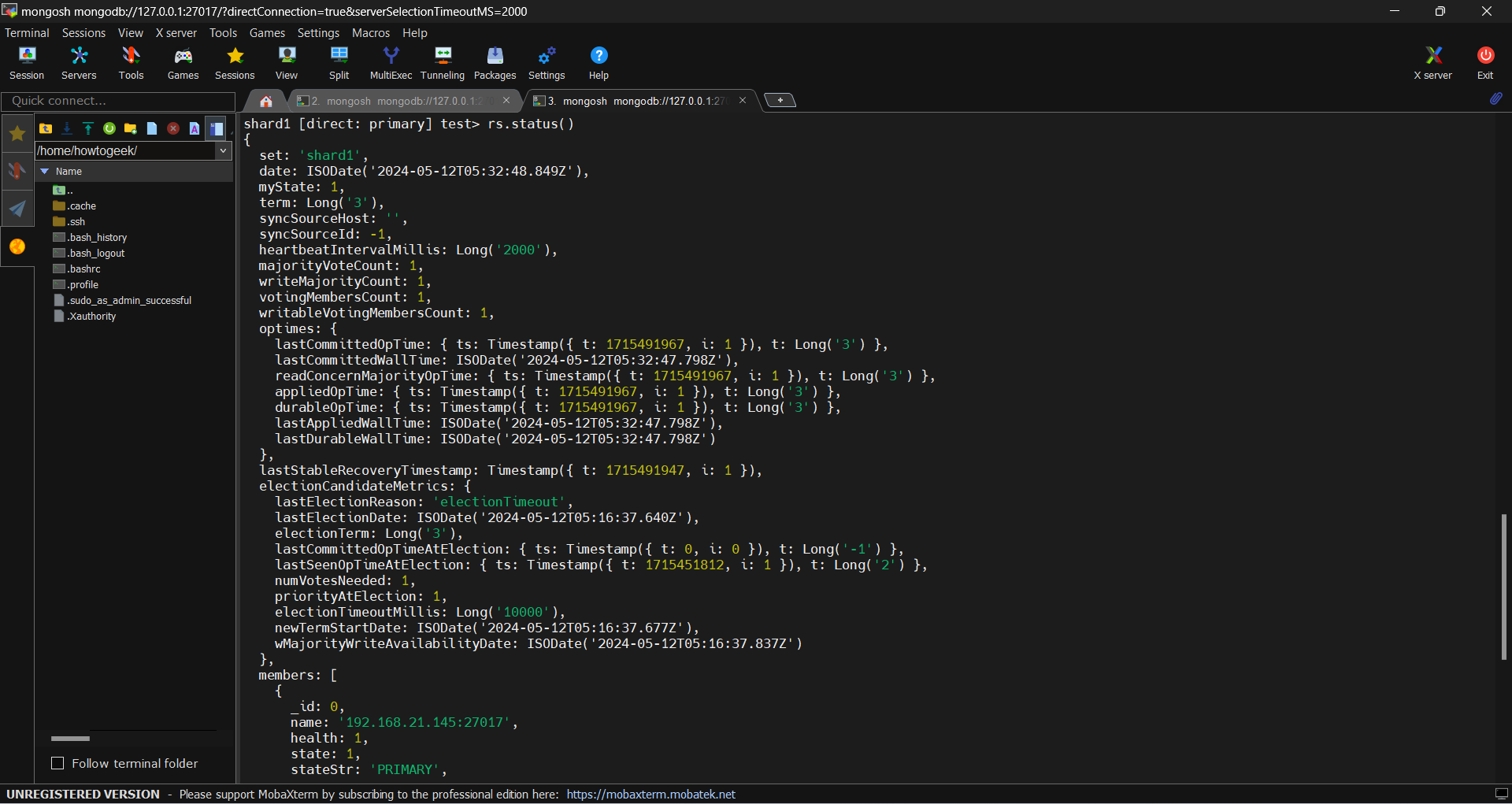Expand the /home/howtogeek/ path dropdown
This screenshot has width=1512, height=804.
223,150
